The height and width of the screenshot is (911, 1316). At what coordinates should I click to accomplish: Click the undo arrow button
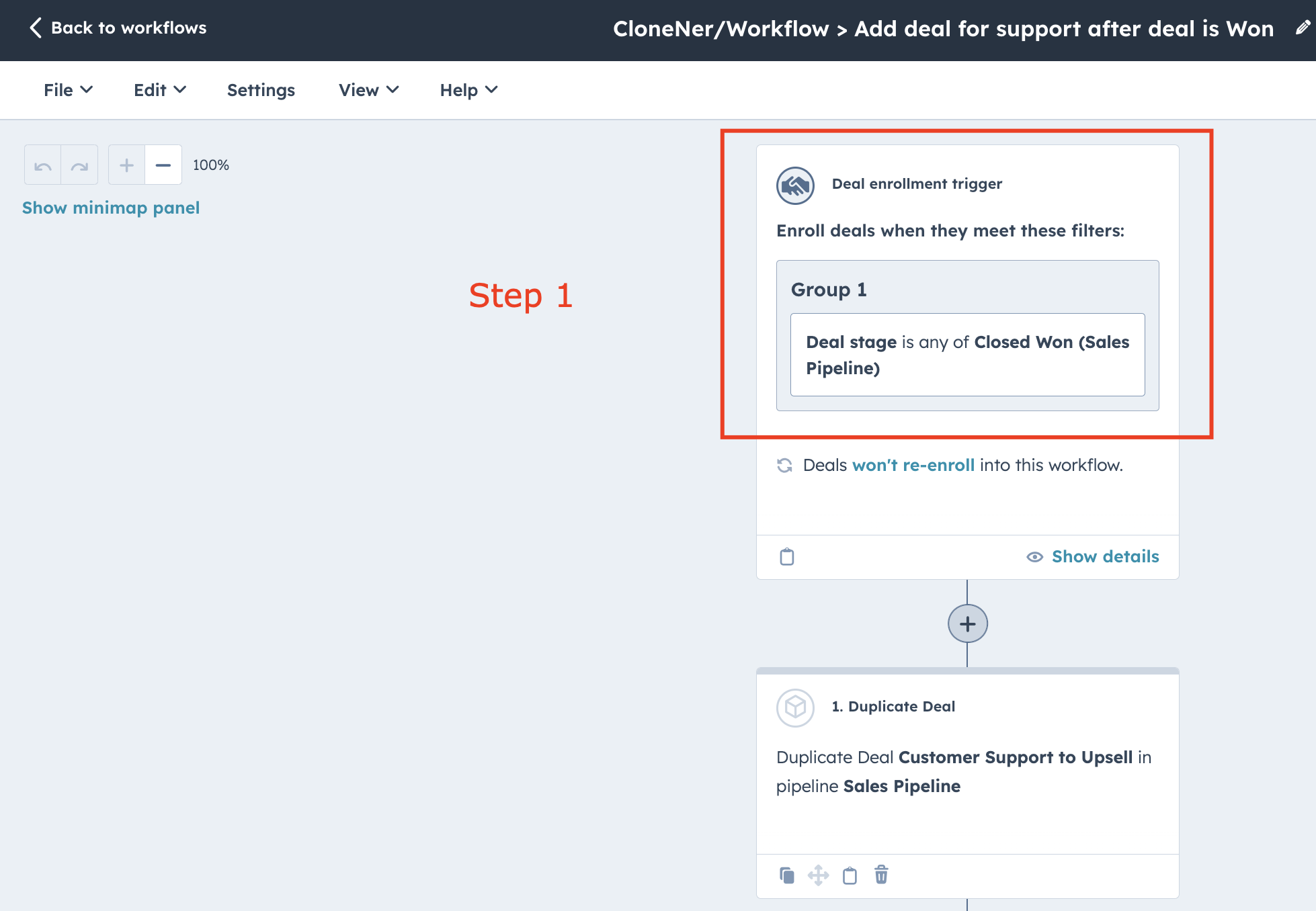pyautogui.click(x=43, y=165)
